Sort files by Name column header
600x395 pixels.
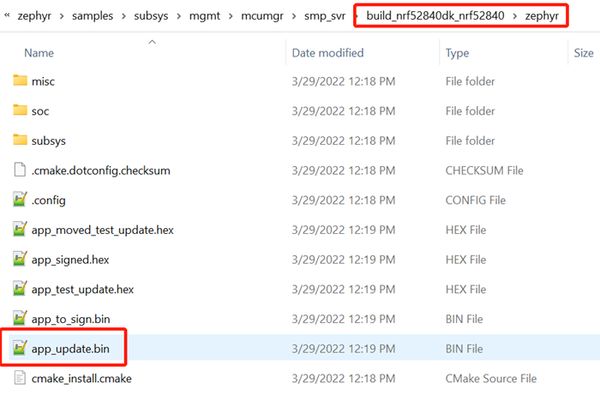click(39, 53)
